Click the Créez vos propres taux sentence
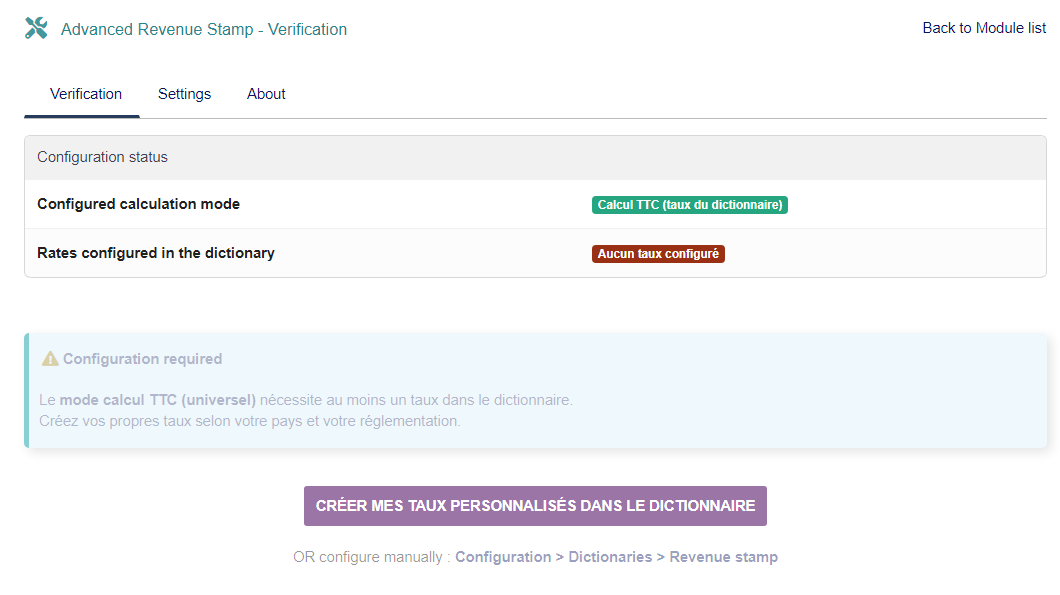The height and width of the screenshot is (595, 1060). point(249,421)
